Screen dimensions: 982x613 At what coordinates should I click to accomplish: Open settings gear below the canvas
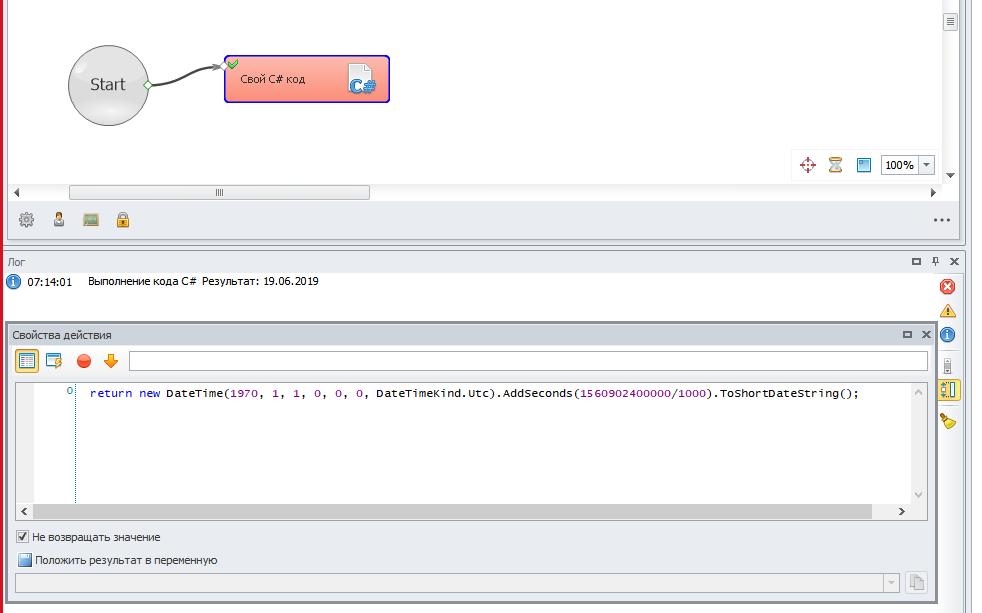26,220
